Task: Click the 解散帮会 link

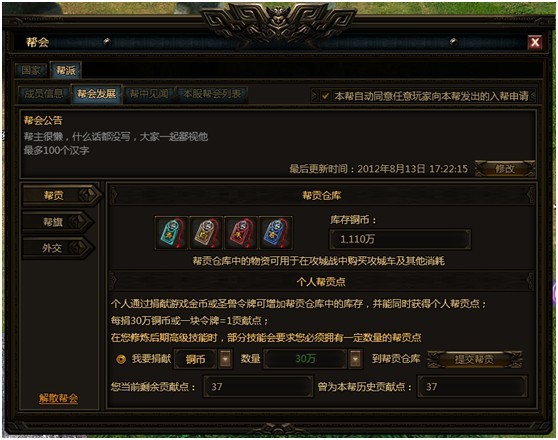Action: tap(58, 398)
